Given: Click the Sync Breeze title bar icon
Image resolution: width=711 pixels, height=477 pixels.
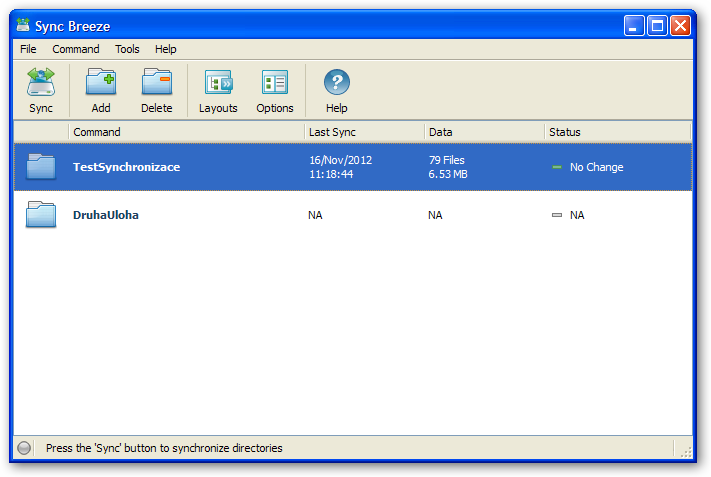Looking at the screenshot, I should [x=23, y=25].
